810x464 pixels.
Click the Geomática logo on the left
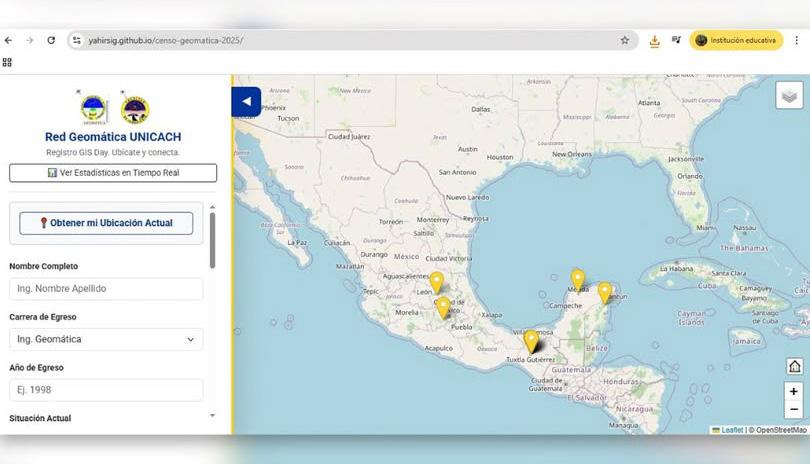[94, 110]
